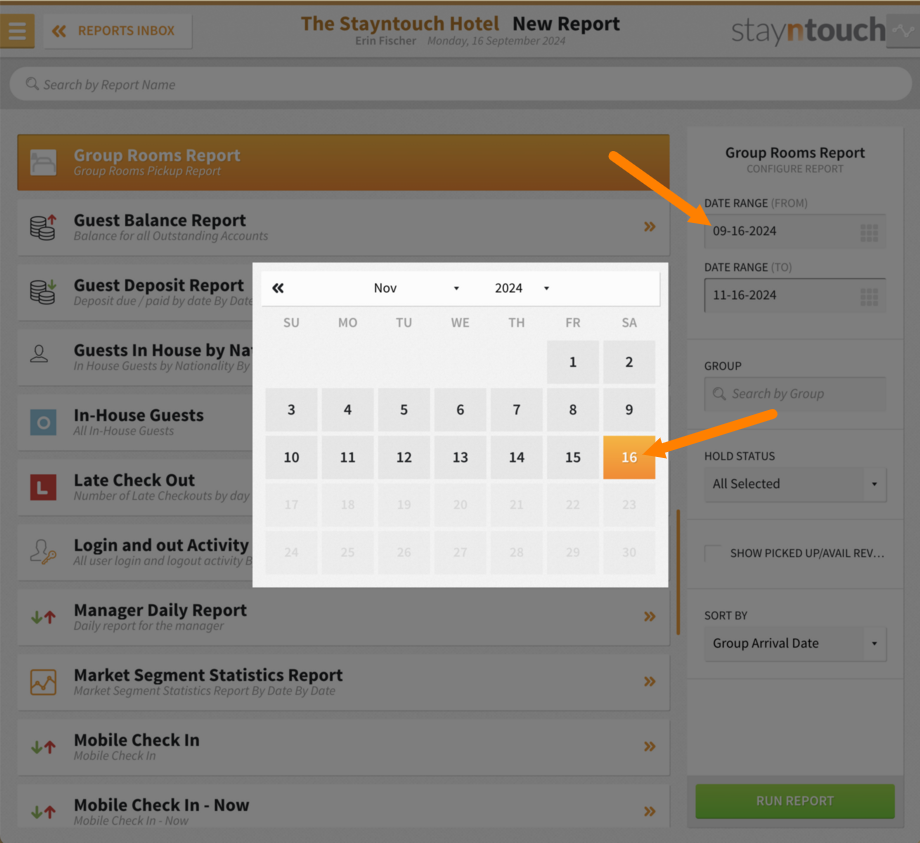Expand Manager Daily Report chevron

650,617
